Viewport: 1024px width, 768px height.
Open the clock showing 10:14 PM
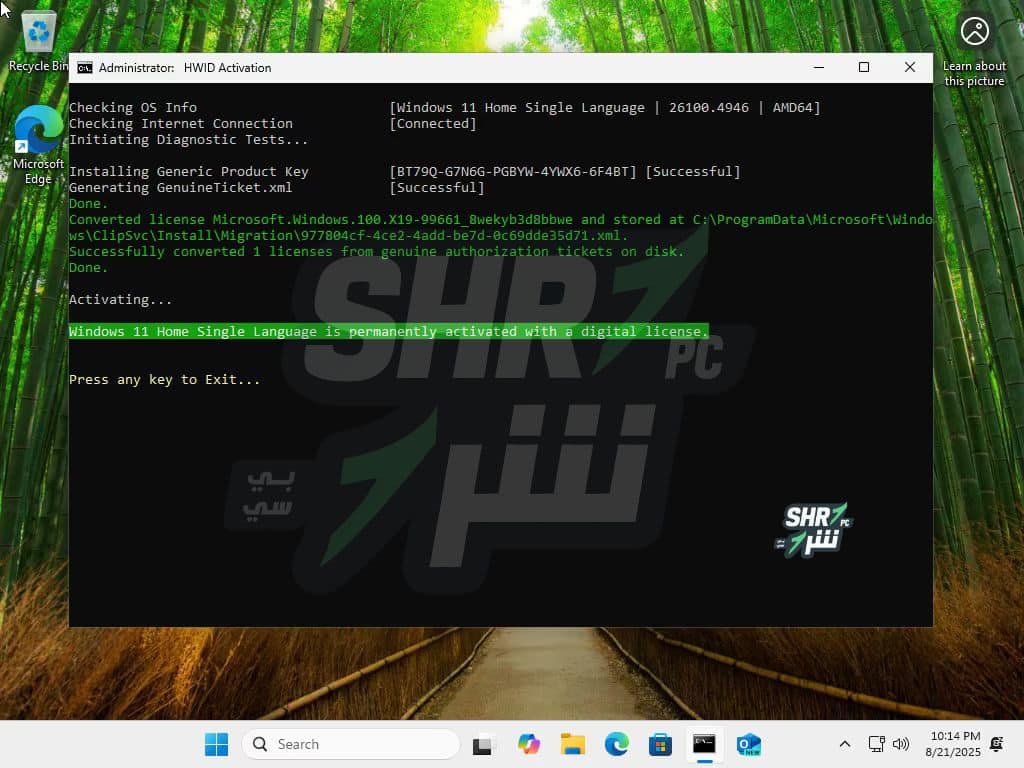(953, 744)
